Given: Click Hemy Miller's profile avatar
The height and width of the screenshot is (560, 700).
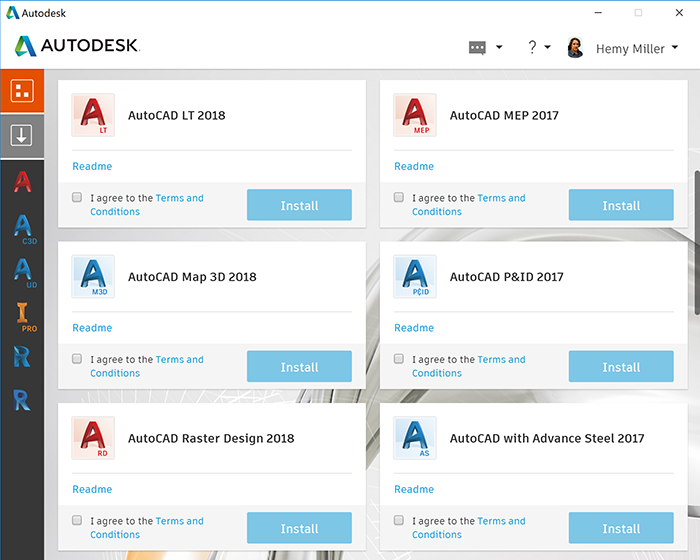Looking at the screenshot, I should 575,47.
